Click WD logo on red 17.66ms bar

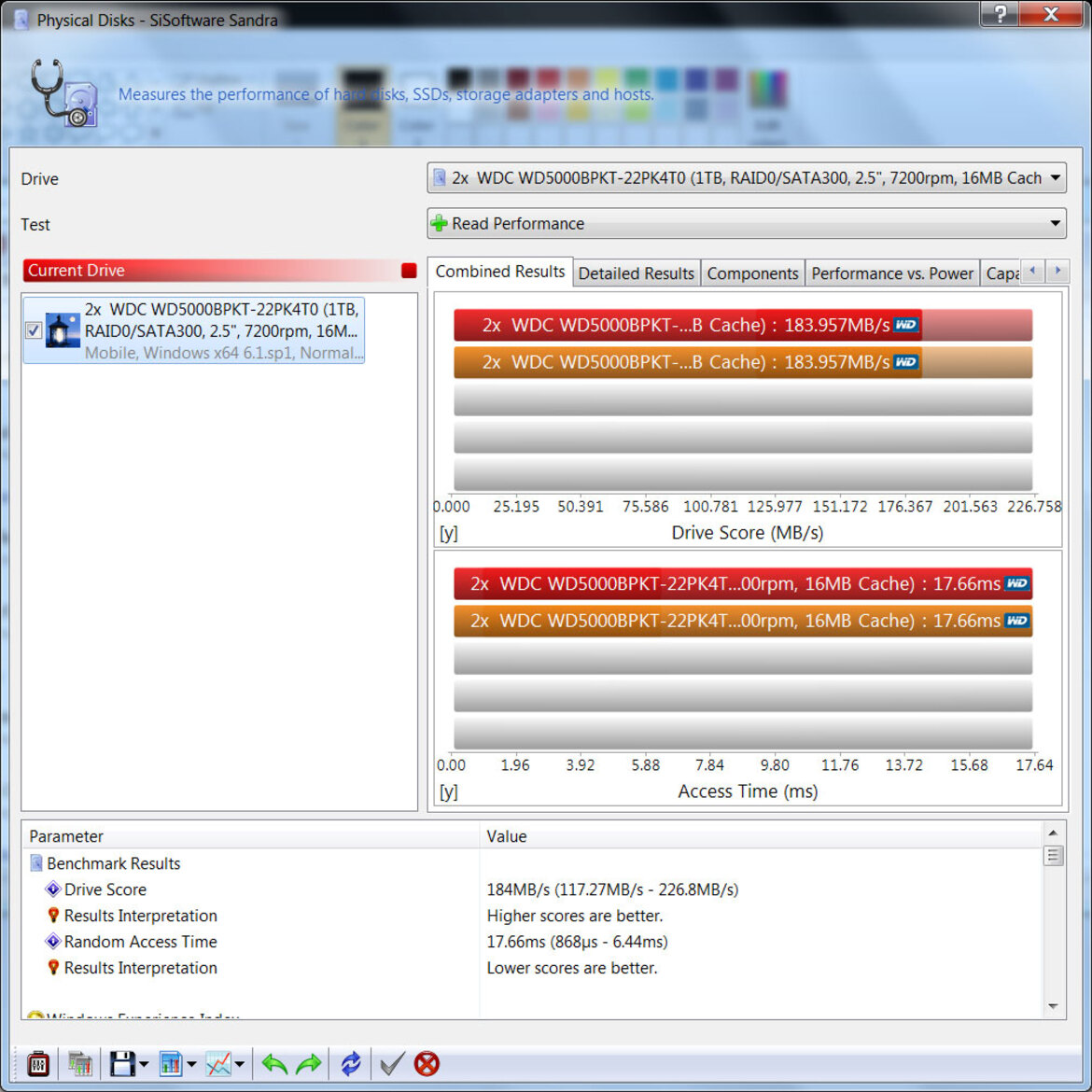1016,583
